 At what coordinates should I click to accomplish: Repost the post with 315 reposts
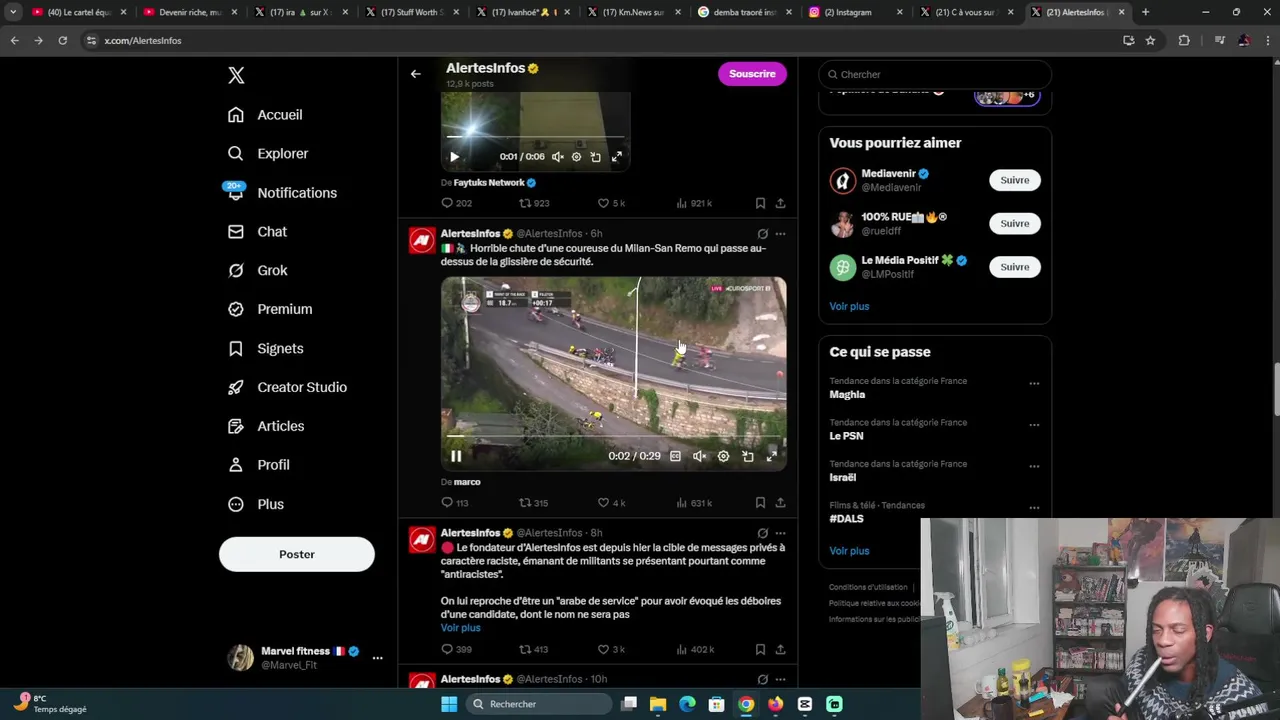pos(533,503)
